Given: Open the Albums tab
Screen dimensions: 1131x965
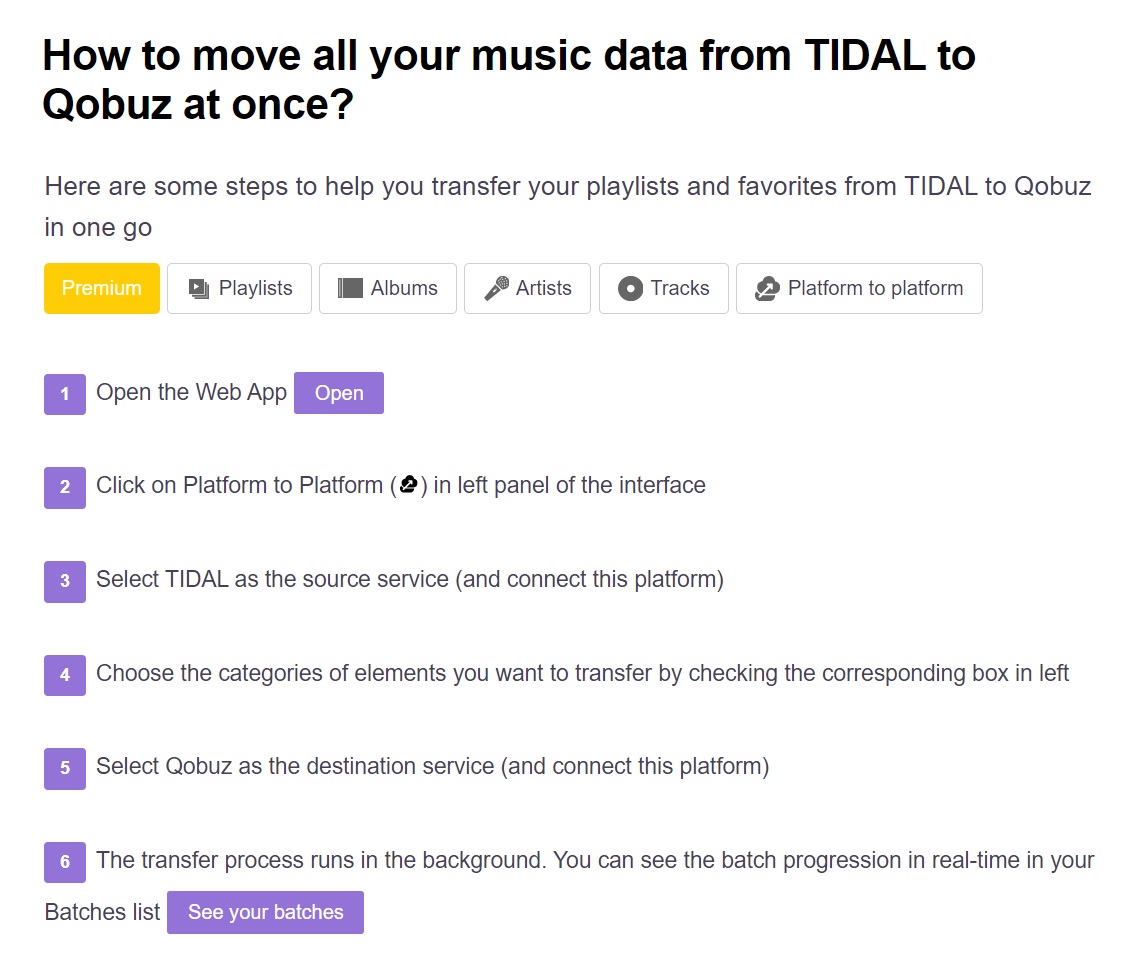Looking at the screenshot, I should [388, 289].
